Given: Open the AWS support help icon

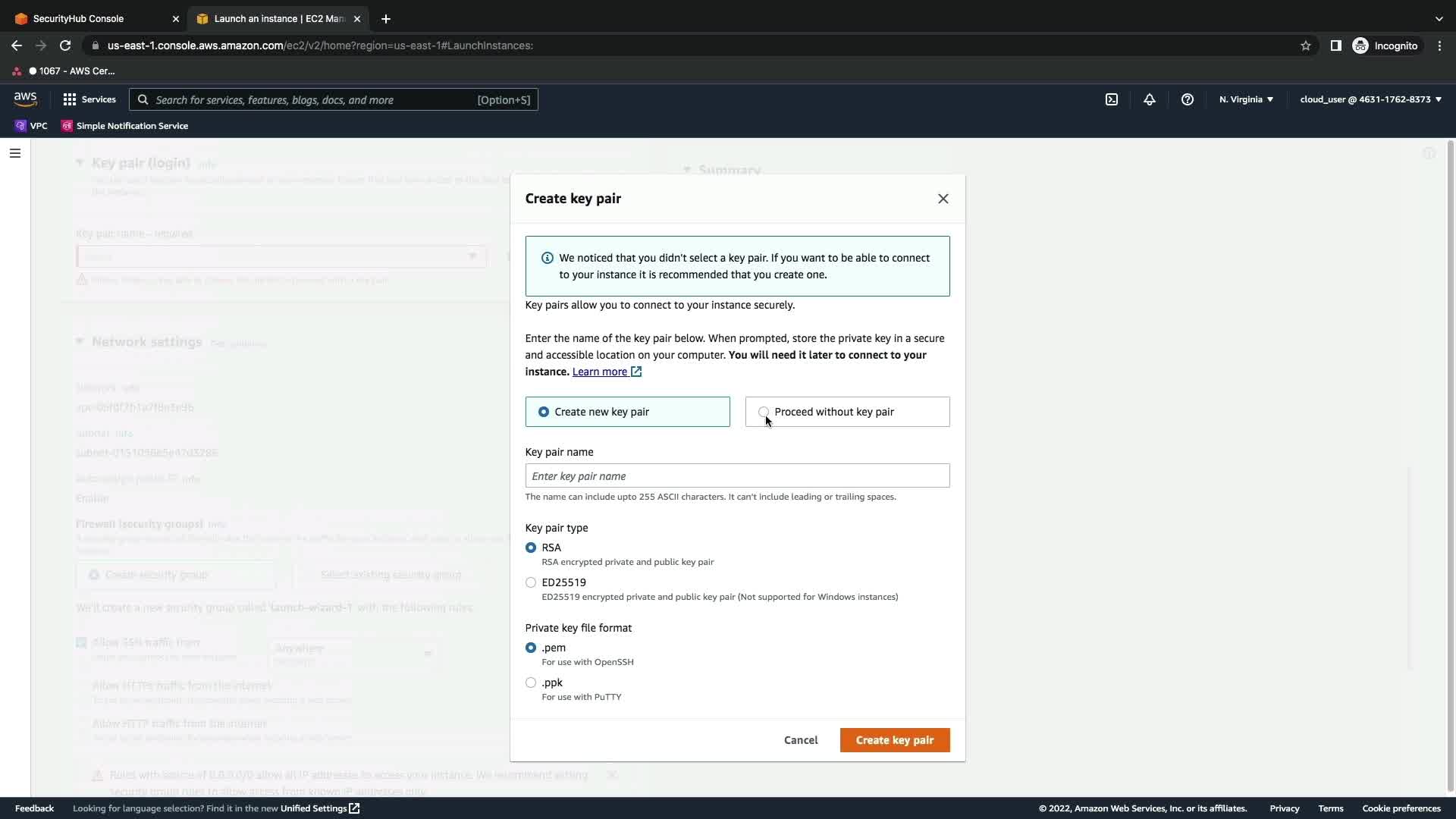Looking at the screenshot, I should (1188, 99).
